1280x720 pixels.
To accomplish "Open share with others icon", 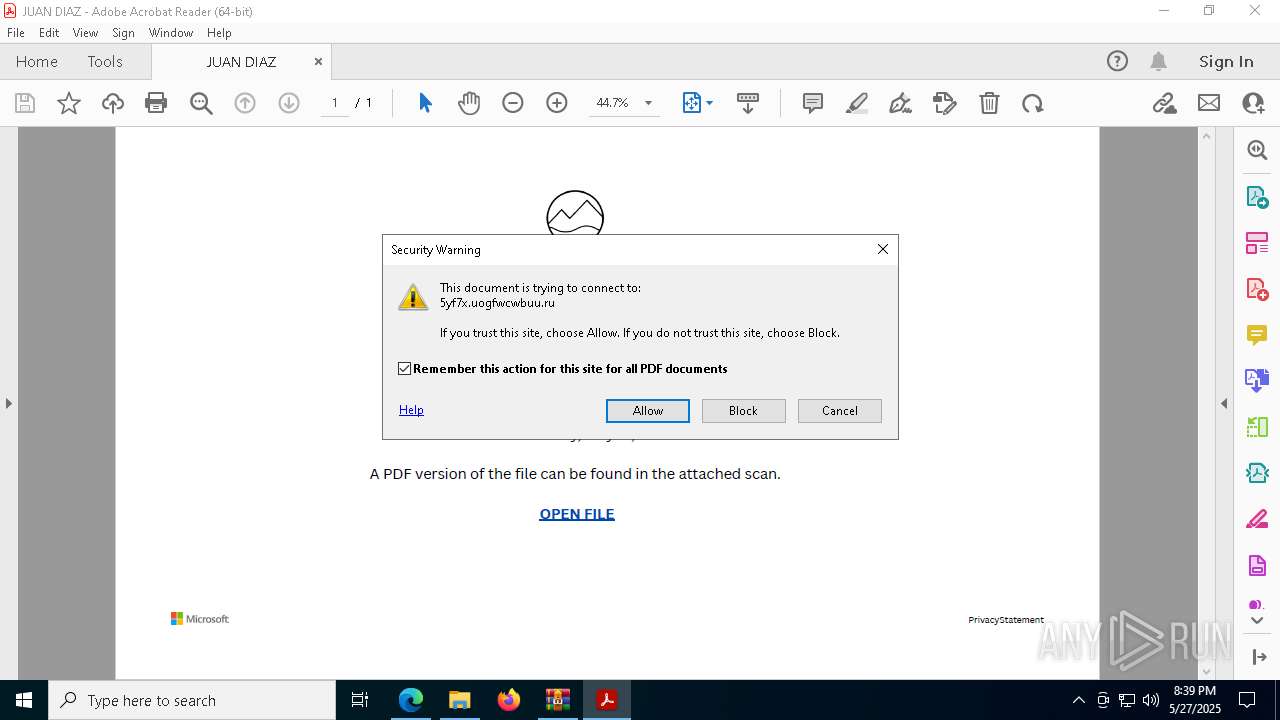I will tap(1253, 103).
